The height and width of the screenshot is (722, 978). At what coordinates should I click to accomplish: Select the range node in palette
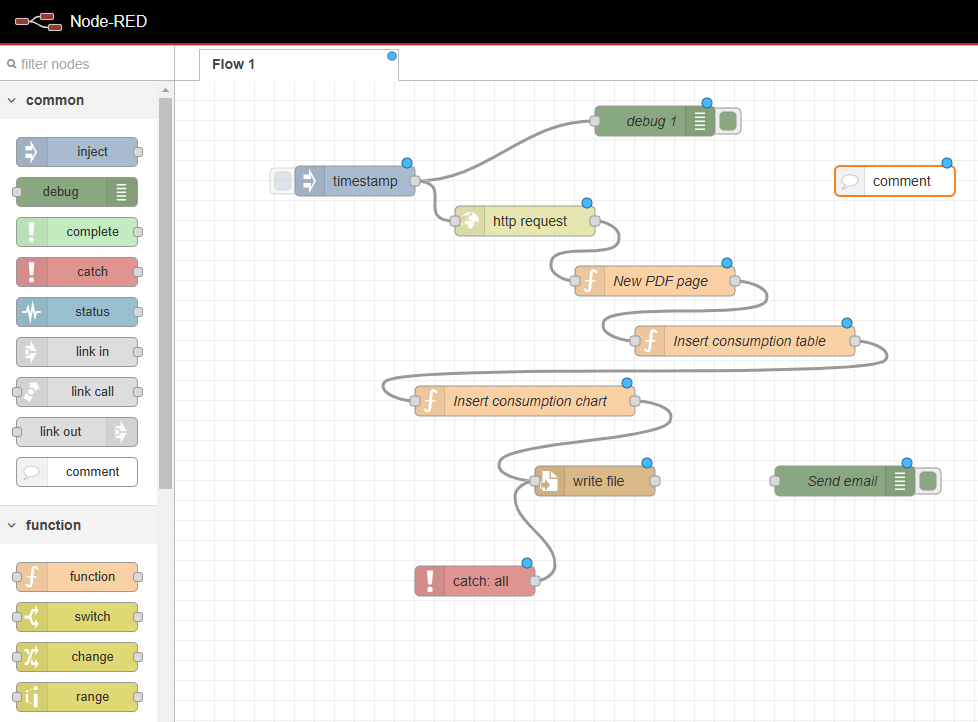tap(77, 696)
